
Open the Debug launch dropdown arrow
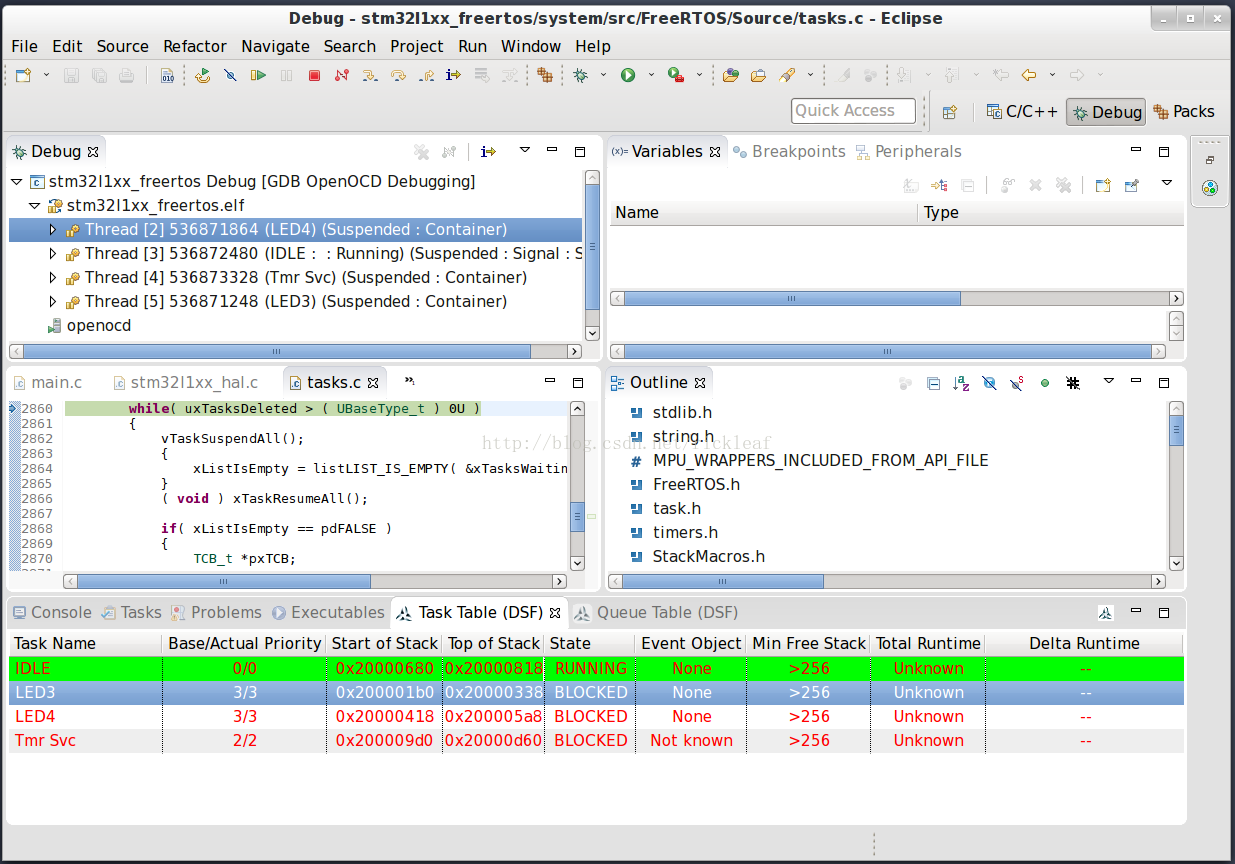[601, 75]
